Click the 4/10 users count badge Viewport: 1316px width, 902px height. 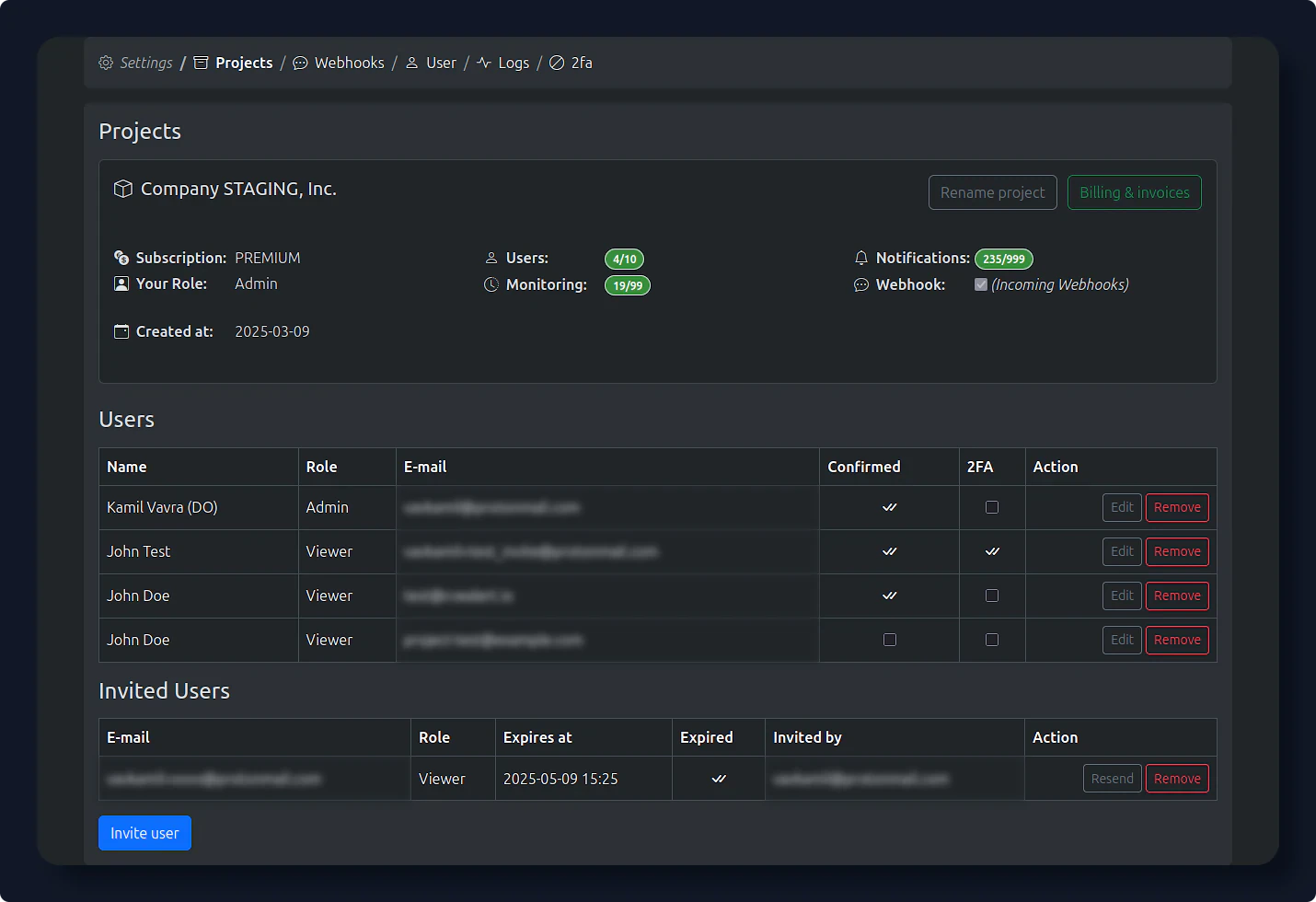click(624, 259)
